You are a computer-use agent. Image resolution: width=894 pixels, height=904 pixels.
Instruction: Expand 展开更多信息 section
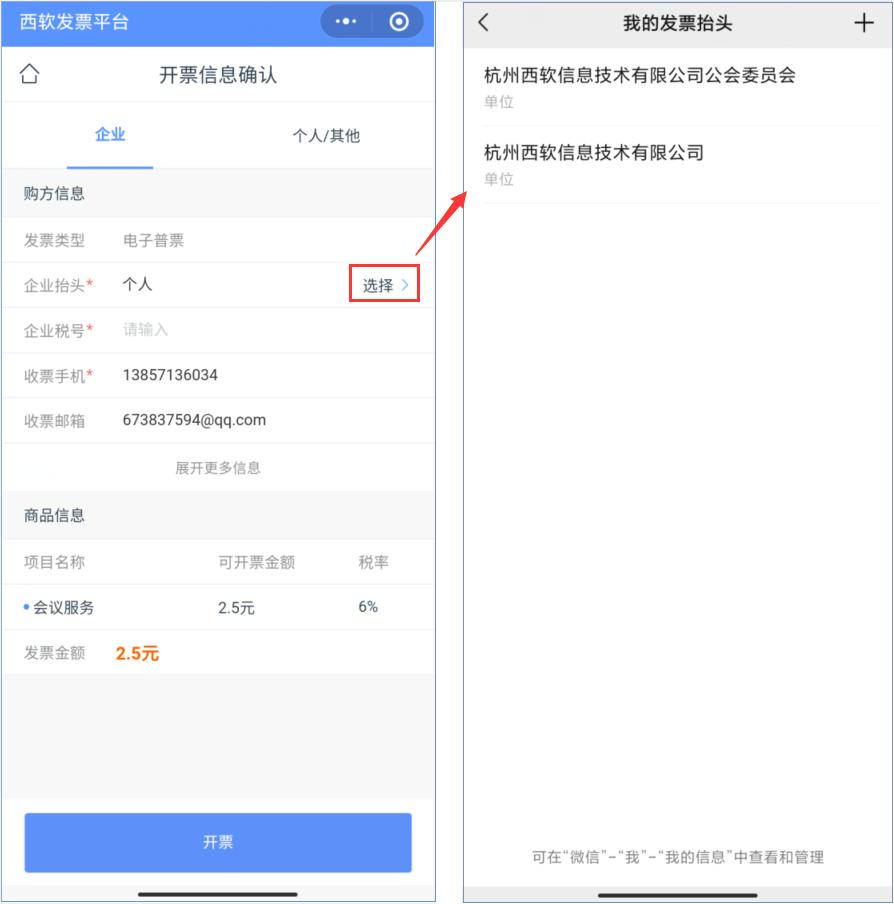tap(218, 468)
